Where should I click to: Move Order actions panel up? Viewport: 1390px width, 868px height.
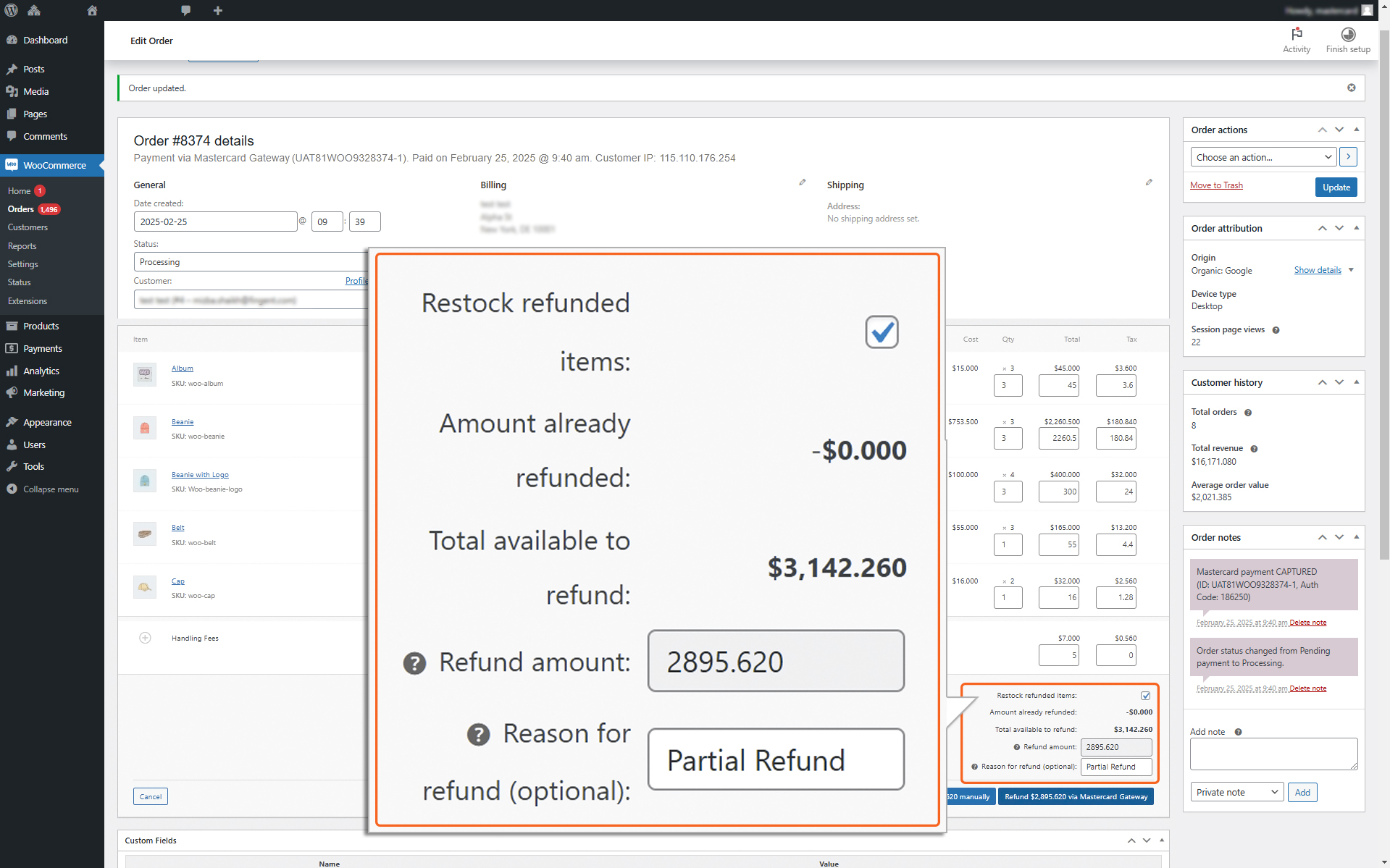1322,130
